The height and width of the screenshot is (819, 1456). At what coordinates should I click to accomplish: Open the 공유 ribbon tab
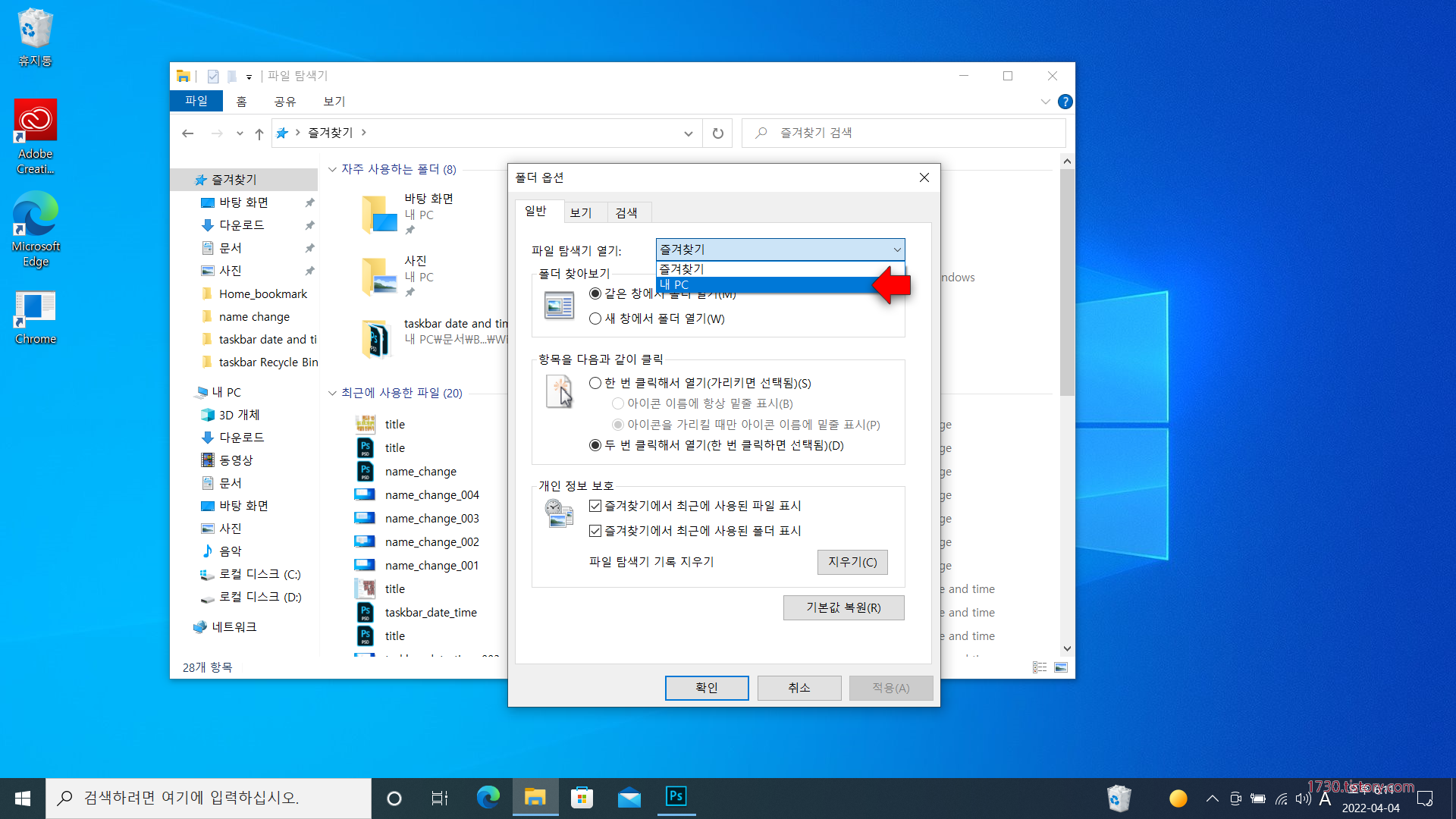[x=284, y=102]
